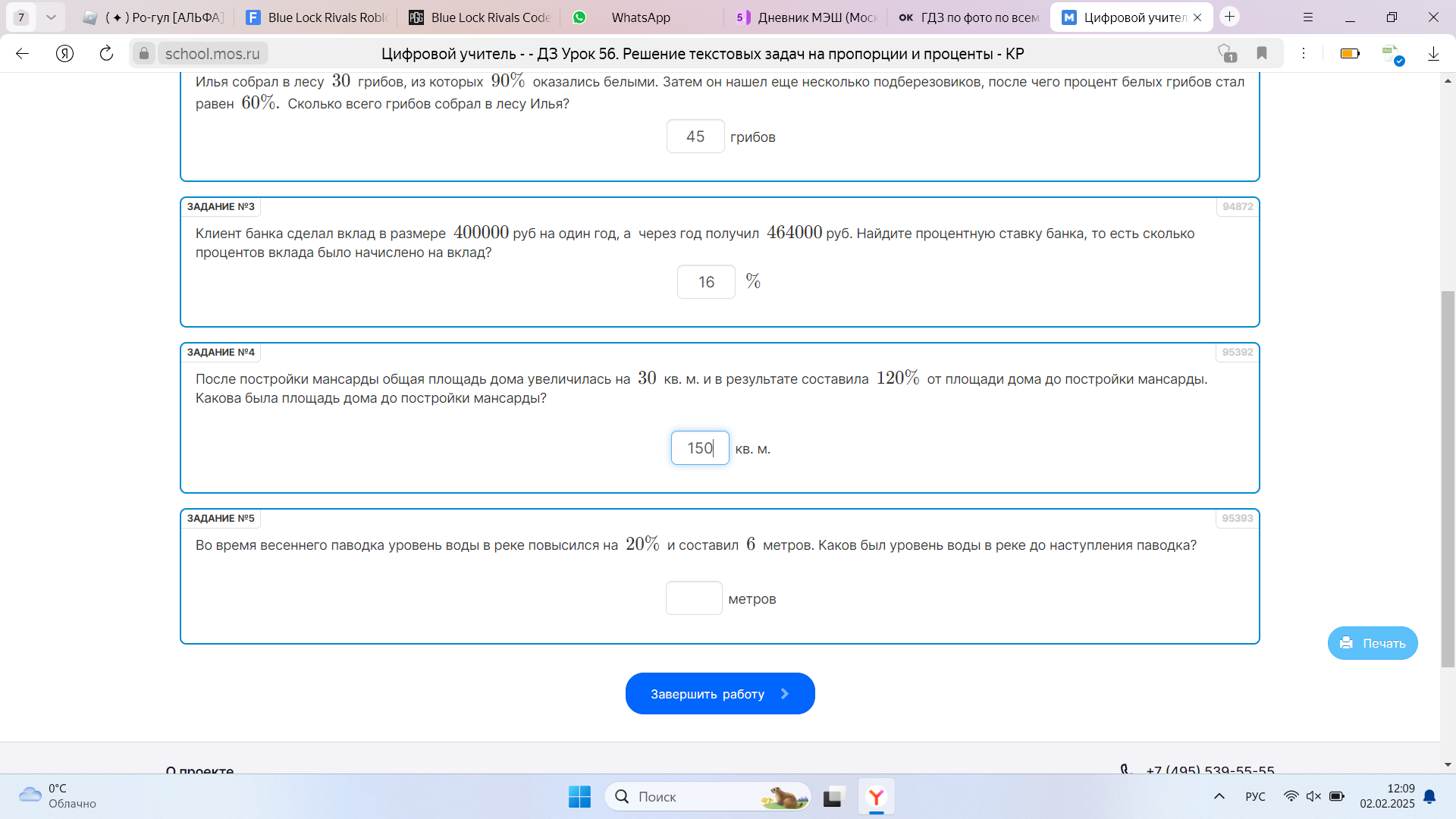Image resolution: width=1456 pixels, height=819 pixels.
Task: Open the browser three-dot menu
Action: point(1304,53)
